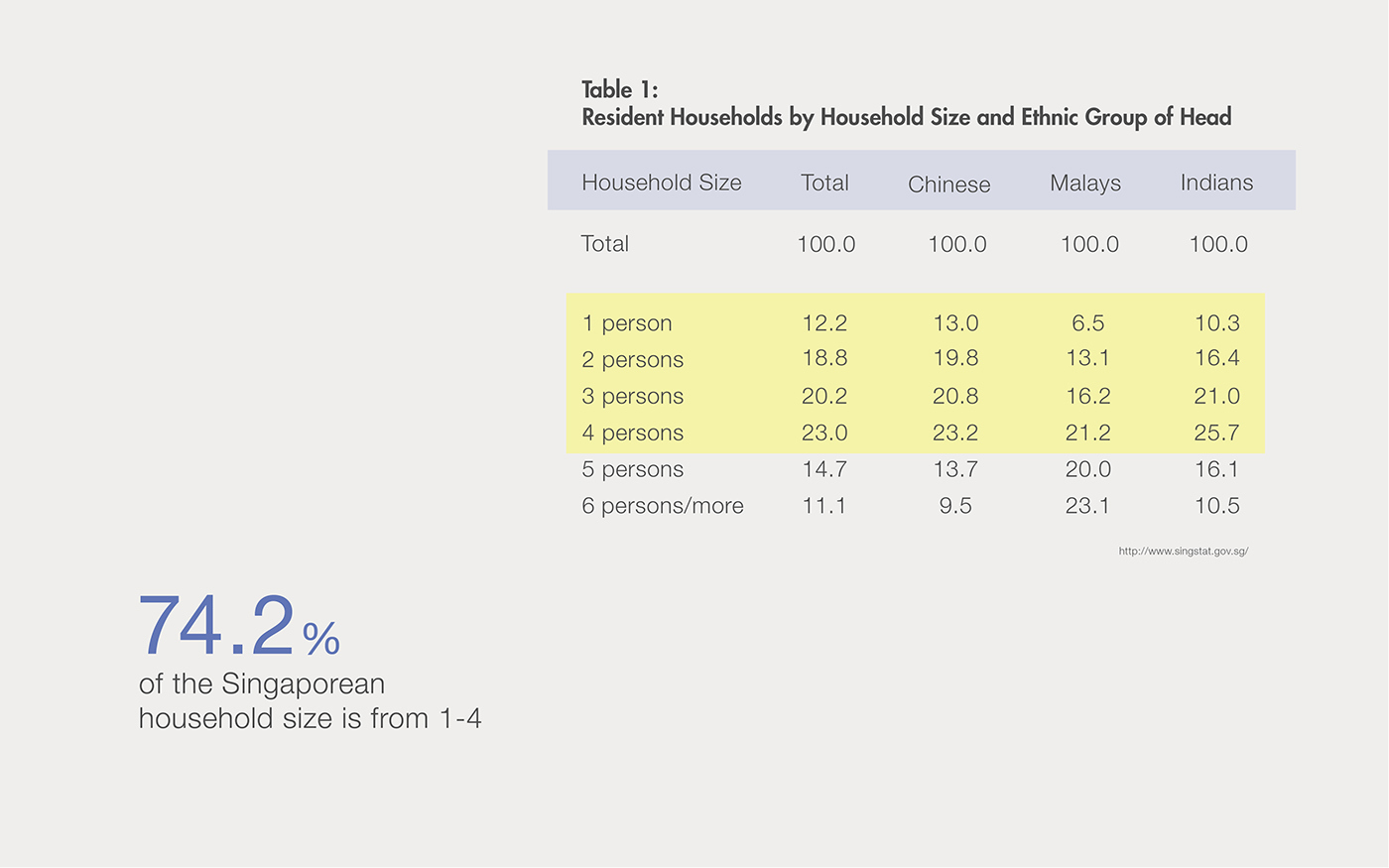Image resolution: width=1389 pixels, height=868 pixels.
Task: Click the Malays value 6.5 for 1 person
Action: 1087,323
